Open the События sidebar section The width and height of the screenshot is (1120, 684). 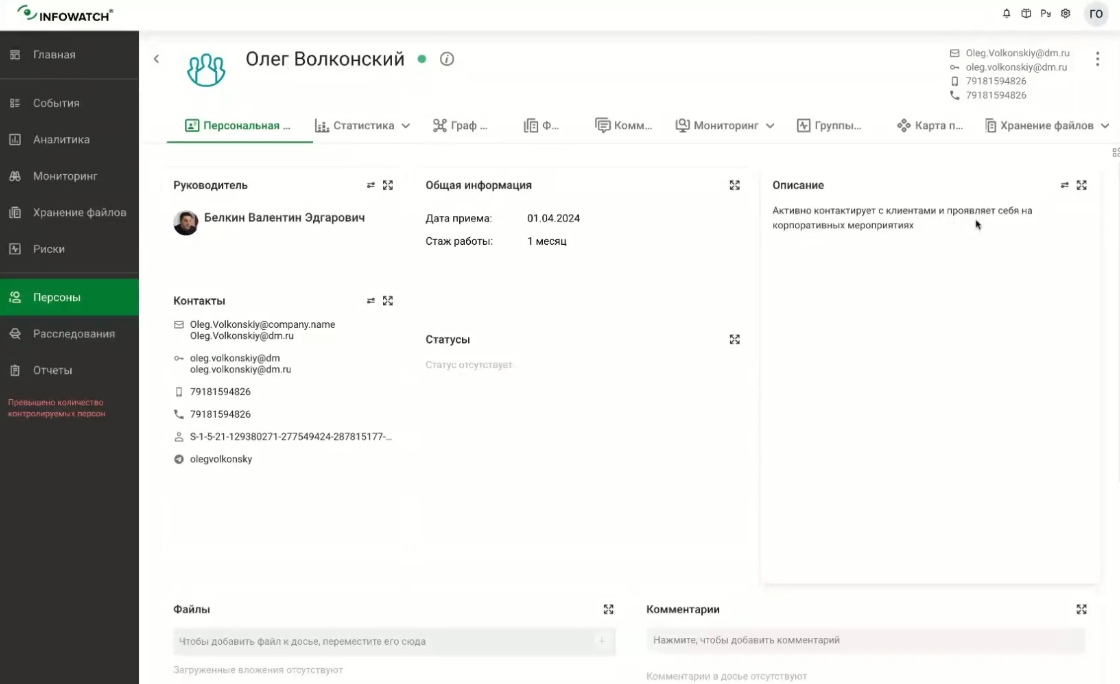pyautogui.click(x=69, y=103)
